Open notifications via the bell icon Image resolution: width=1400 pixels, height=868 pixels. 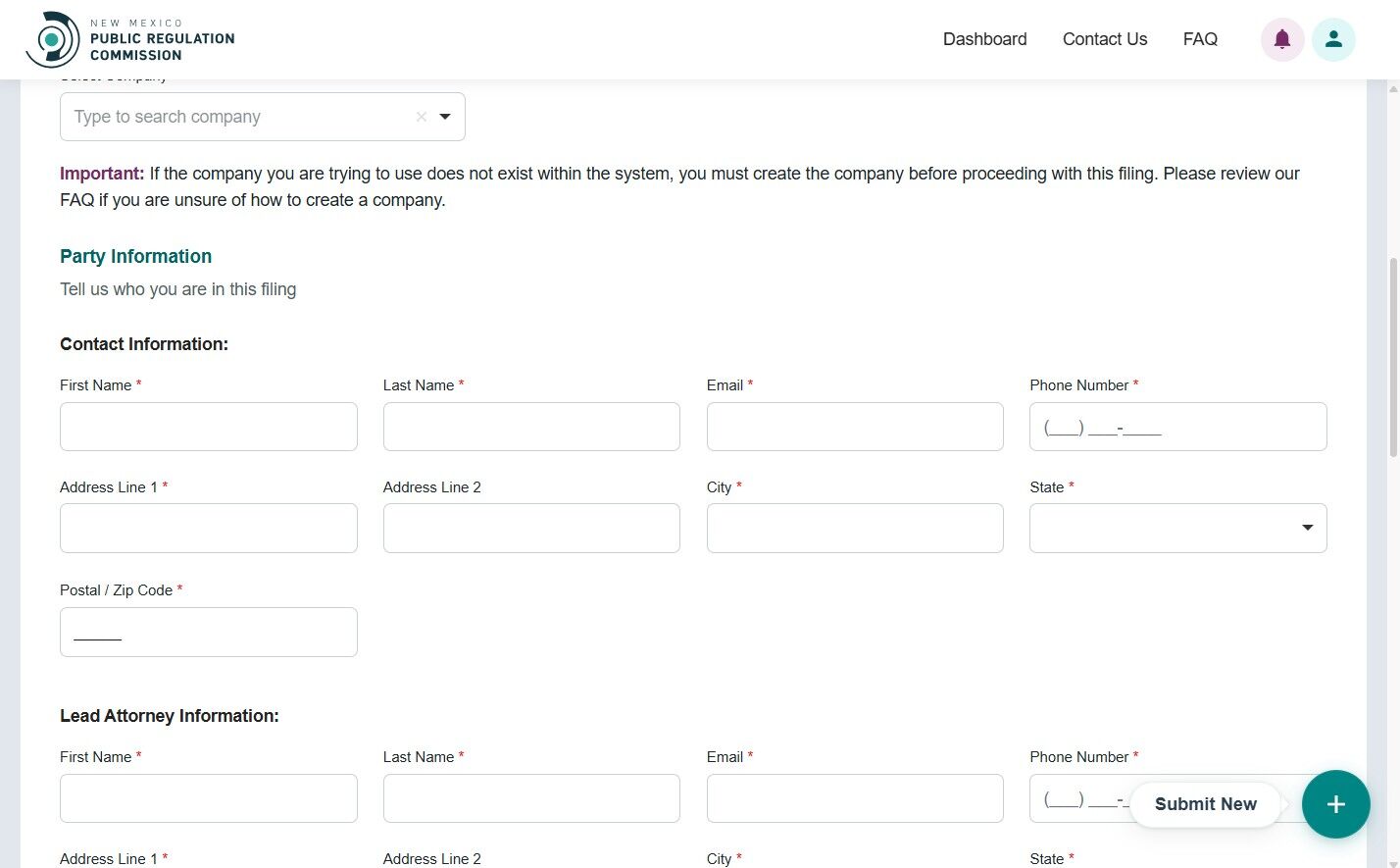(x=1282, y=39)
